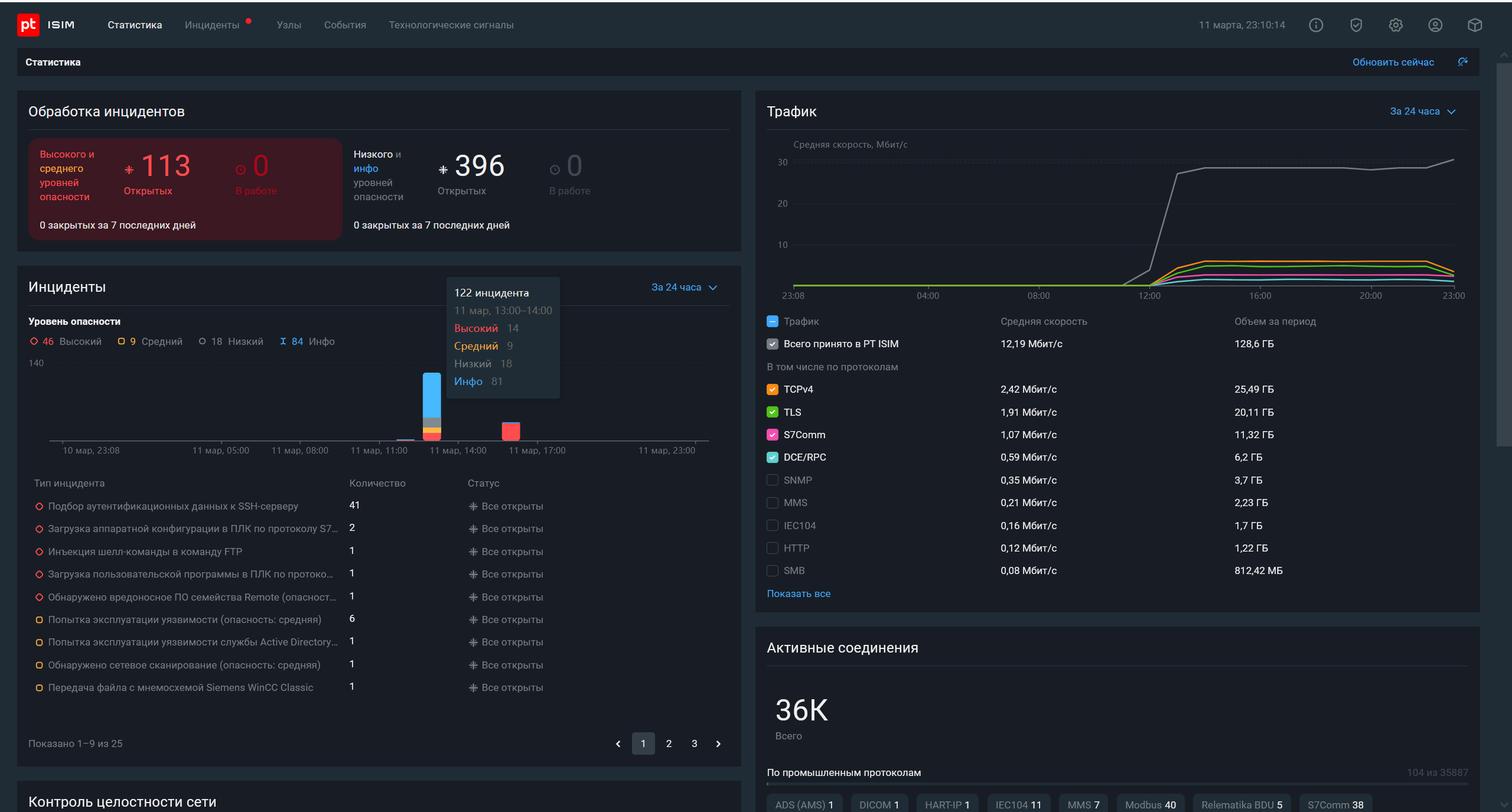Open the user profile icon
Screen dimensions: 1512x812
[1435, 25]
